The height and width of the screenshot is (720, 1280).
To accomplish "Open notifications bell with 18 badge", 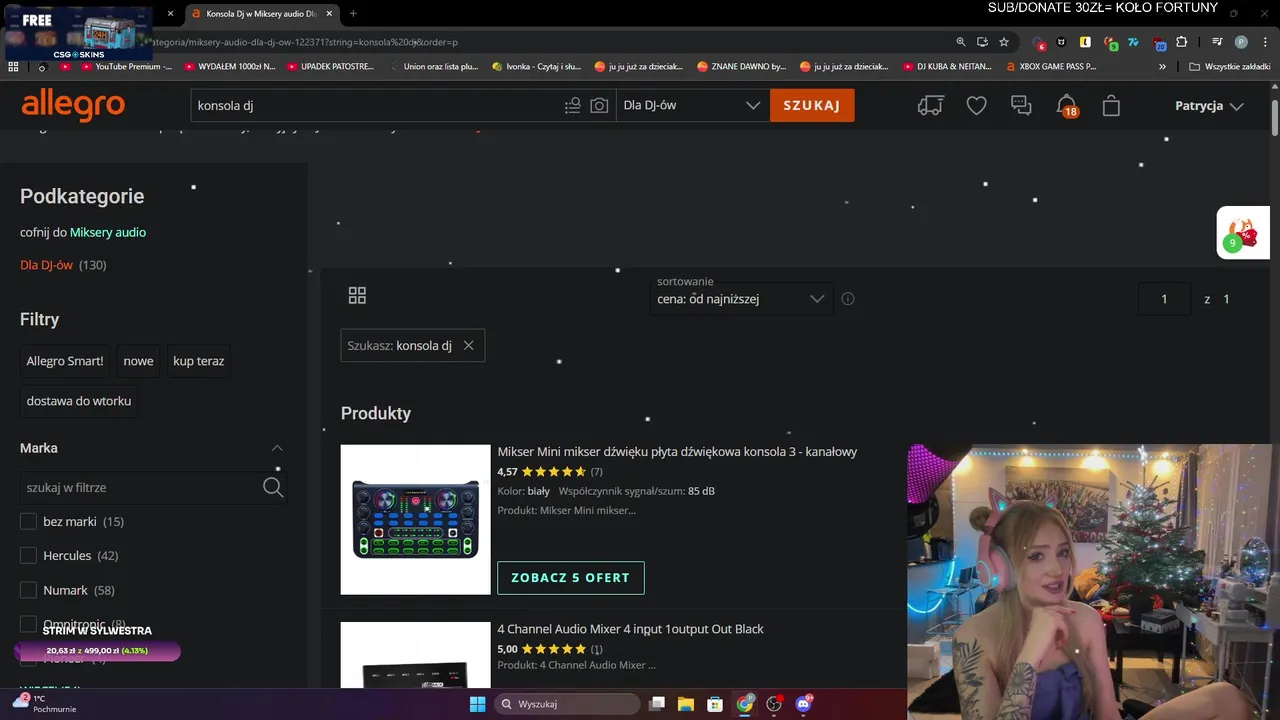I will coord(1067,105).
